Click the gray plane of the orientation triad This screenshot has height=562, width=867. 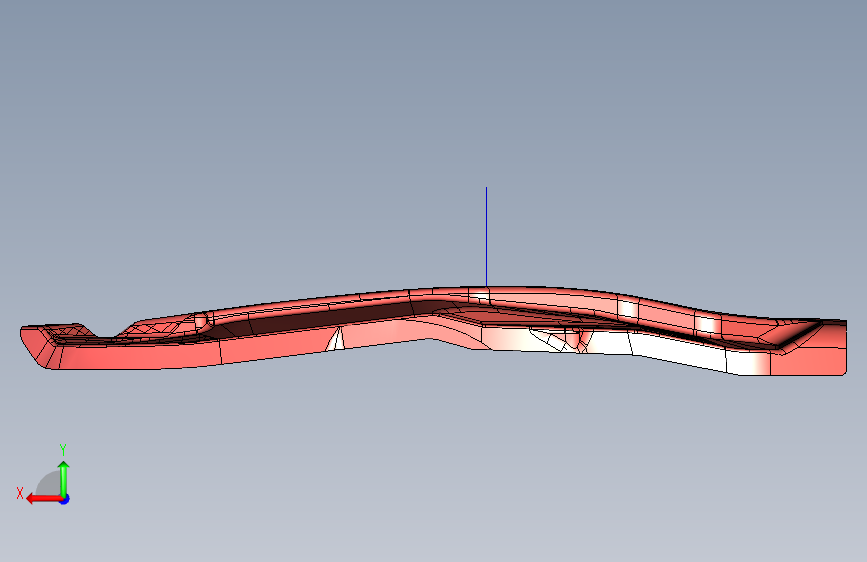point(49,485)
